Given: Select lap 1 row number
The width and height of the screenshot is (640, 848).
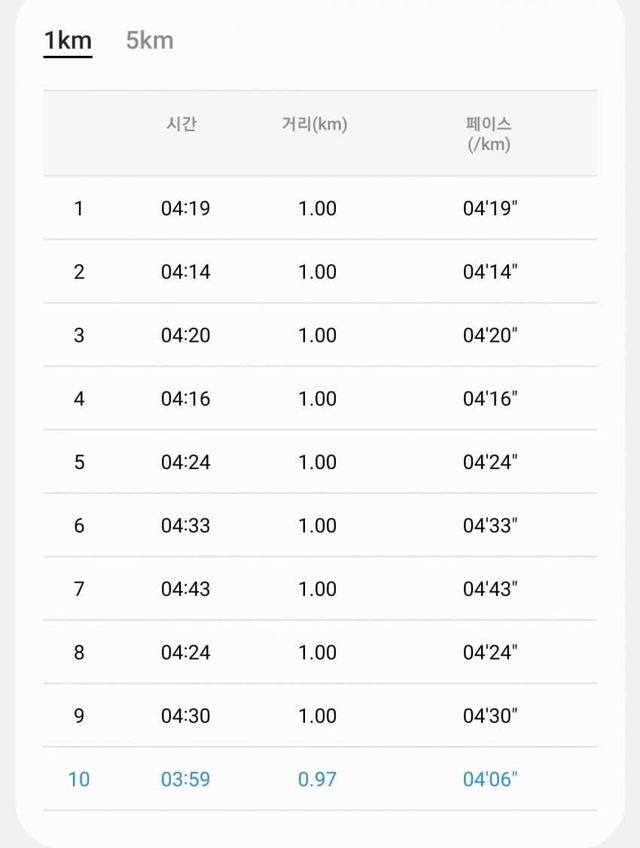Looking at the screenshot, I should coord(79,209).
